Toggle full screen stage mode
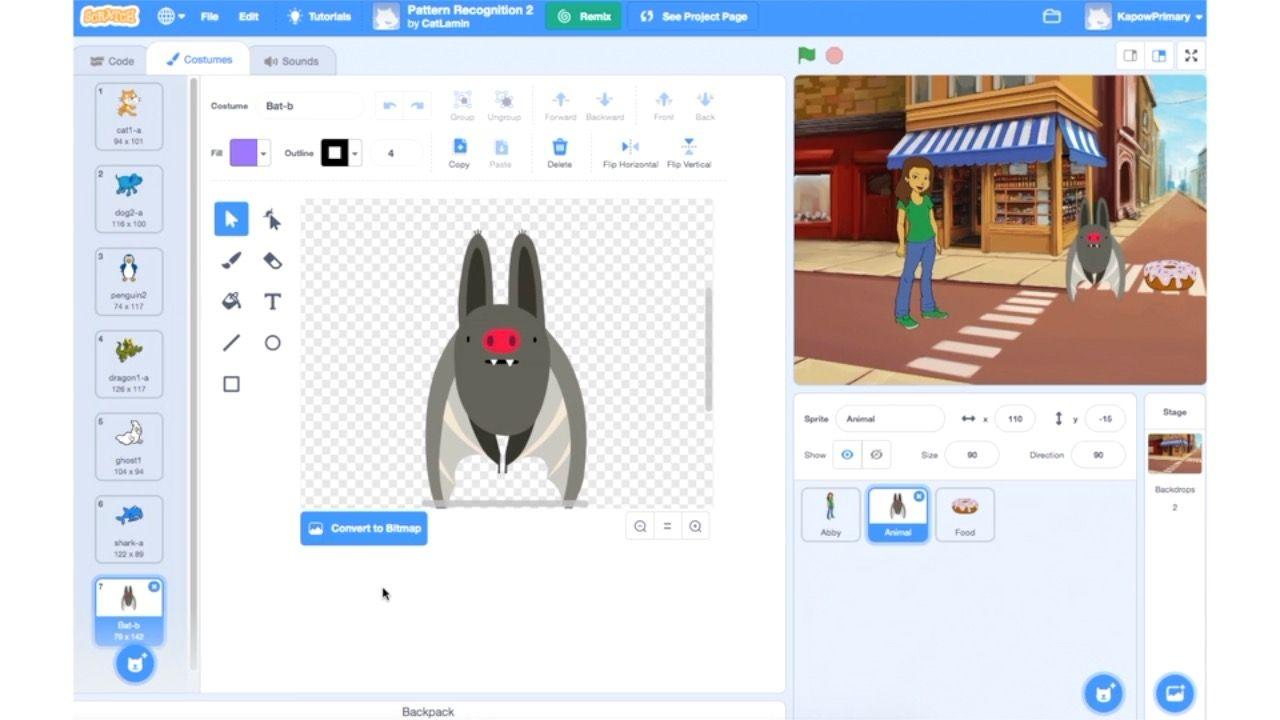This screenshot has width=1280, height=720. click(x=1191, y=56)
